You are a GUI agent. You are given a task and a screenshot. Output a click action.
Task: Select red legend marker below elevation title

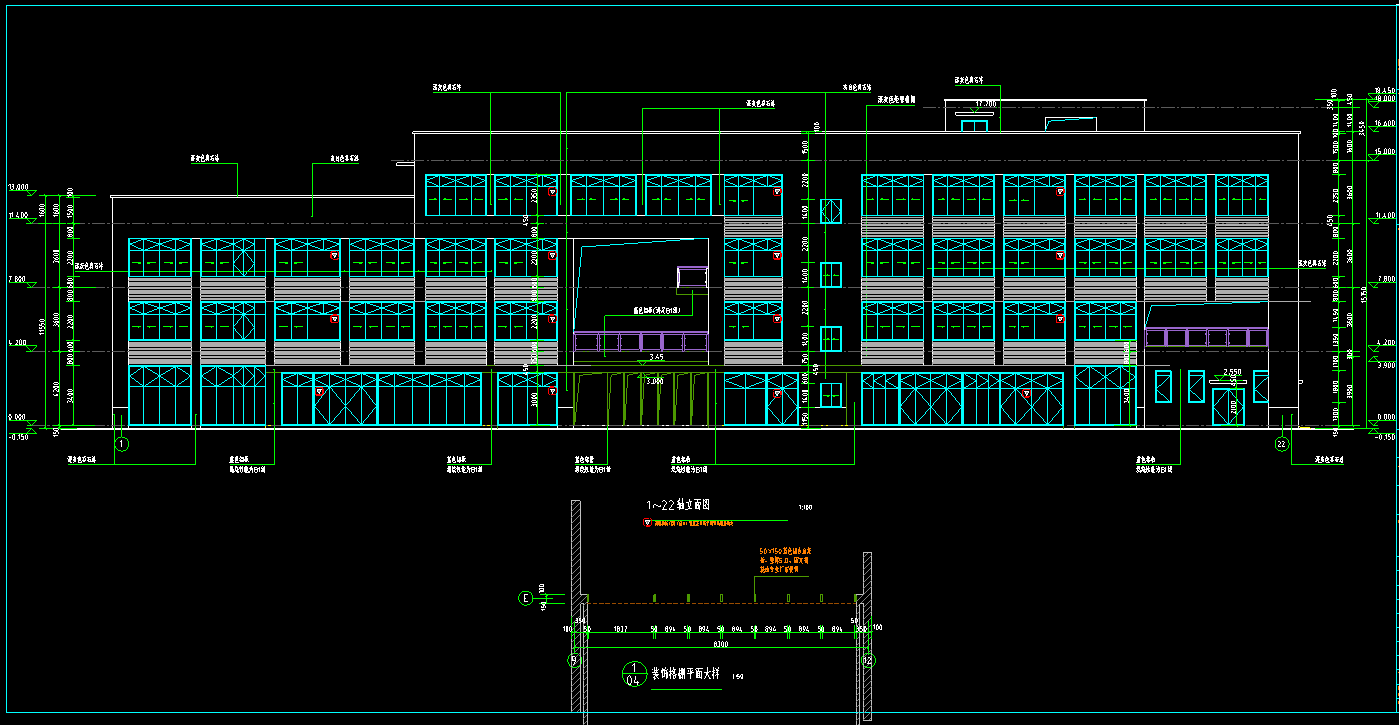(x=647, y=522)
